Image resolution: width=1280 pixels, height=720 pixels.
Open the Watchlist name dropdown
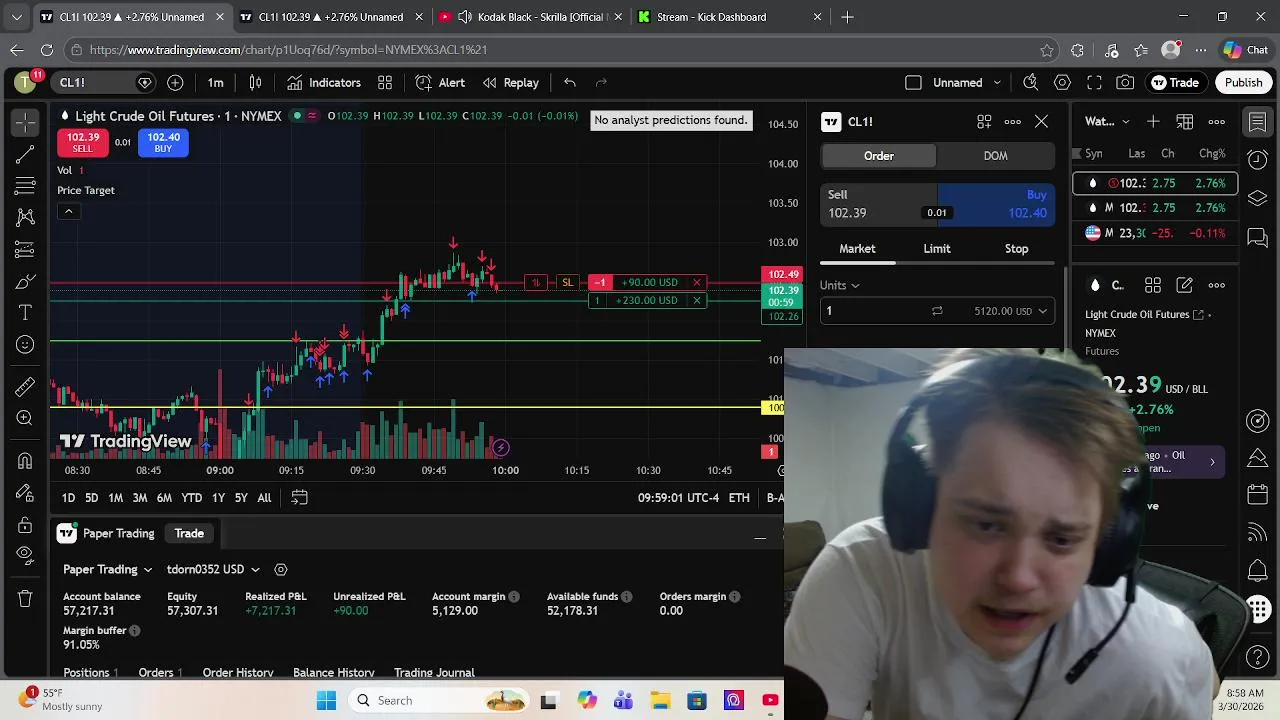point(1108,122)
